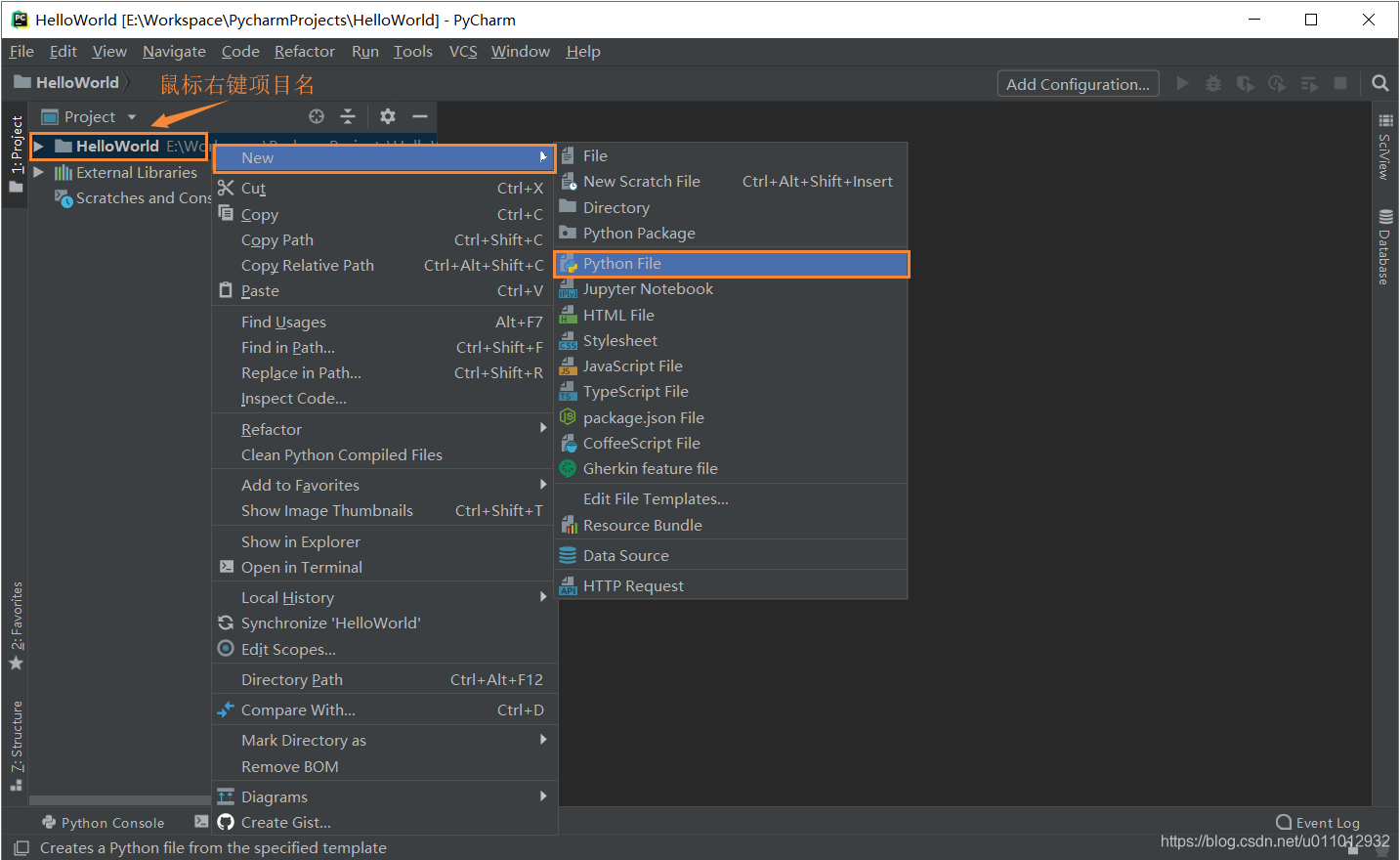
Task: Open the Python Console tool window
Action: [103, 823]
